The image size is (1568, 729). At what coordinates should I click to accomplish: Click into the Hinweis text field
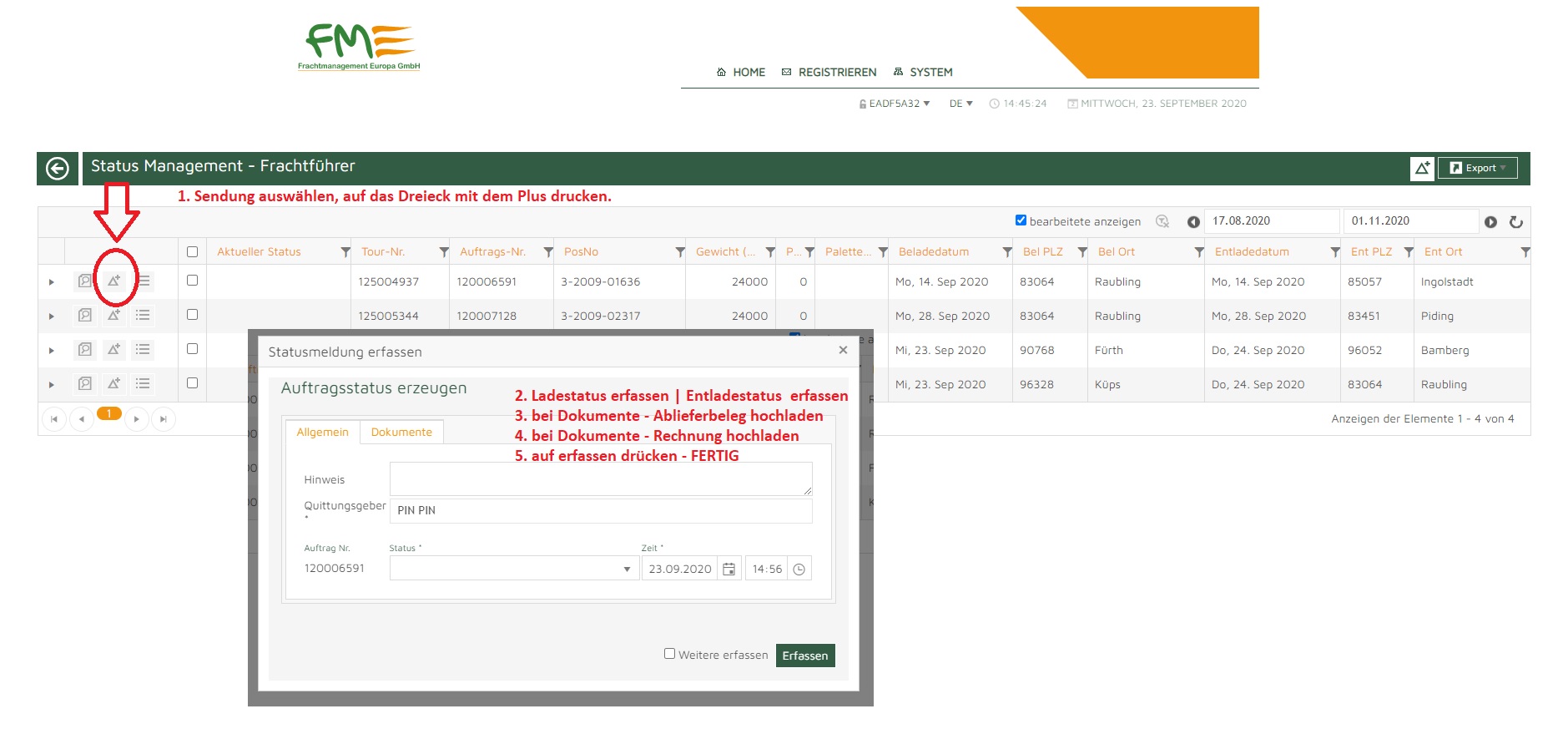coord(600,479)
